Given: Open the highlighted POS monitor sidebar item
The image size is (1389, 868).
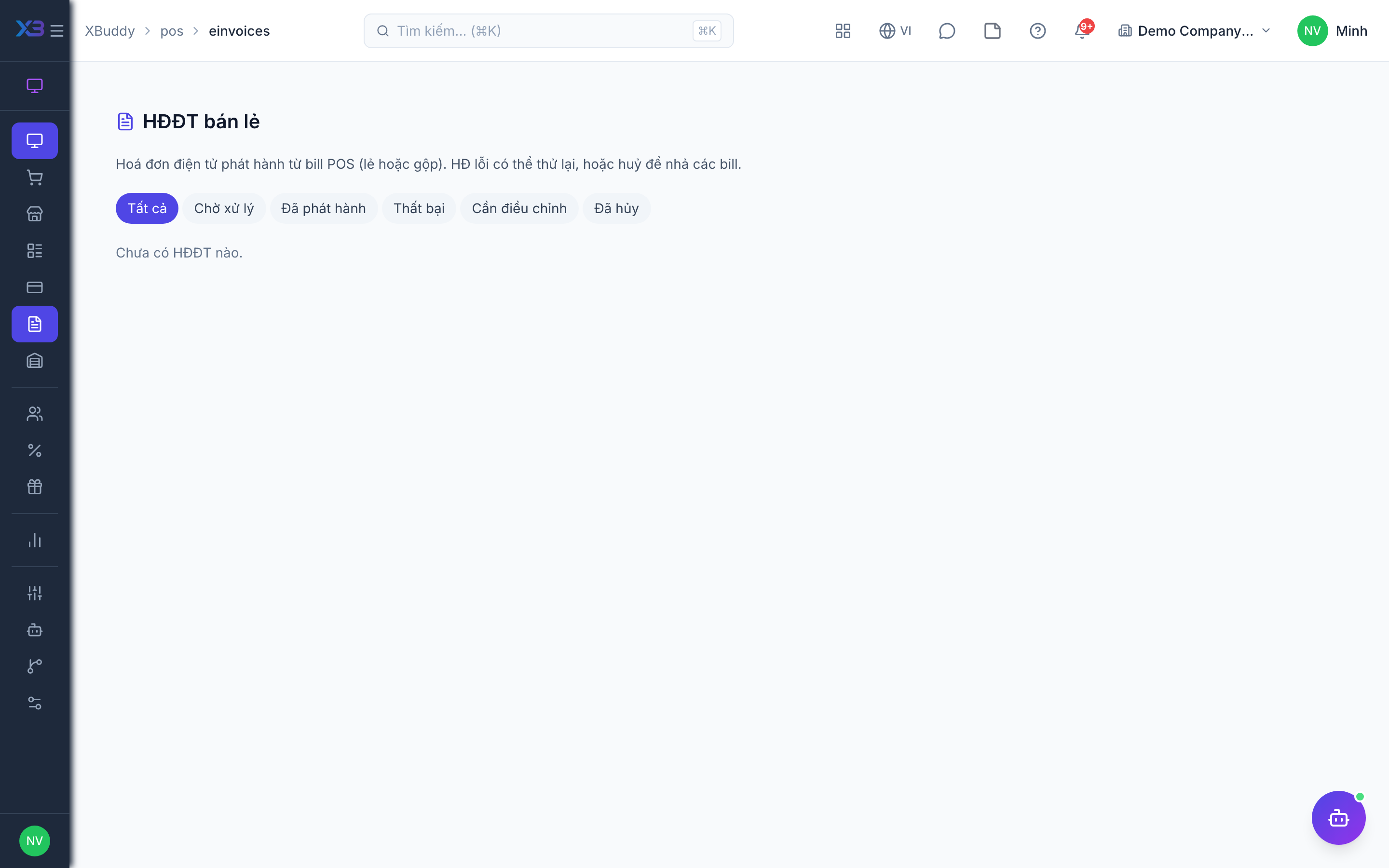Looking at the screenshot, I should click(34, 141).
